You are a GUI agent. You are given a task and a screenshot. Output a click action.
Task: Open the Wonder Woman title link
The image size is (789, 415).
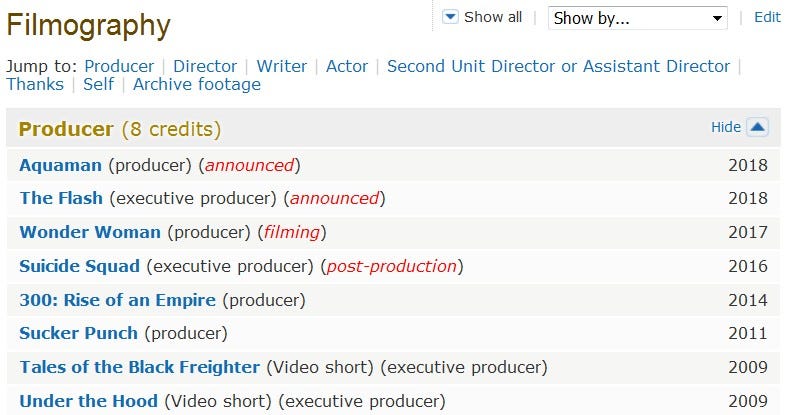[90, 232]
